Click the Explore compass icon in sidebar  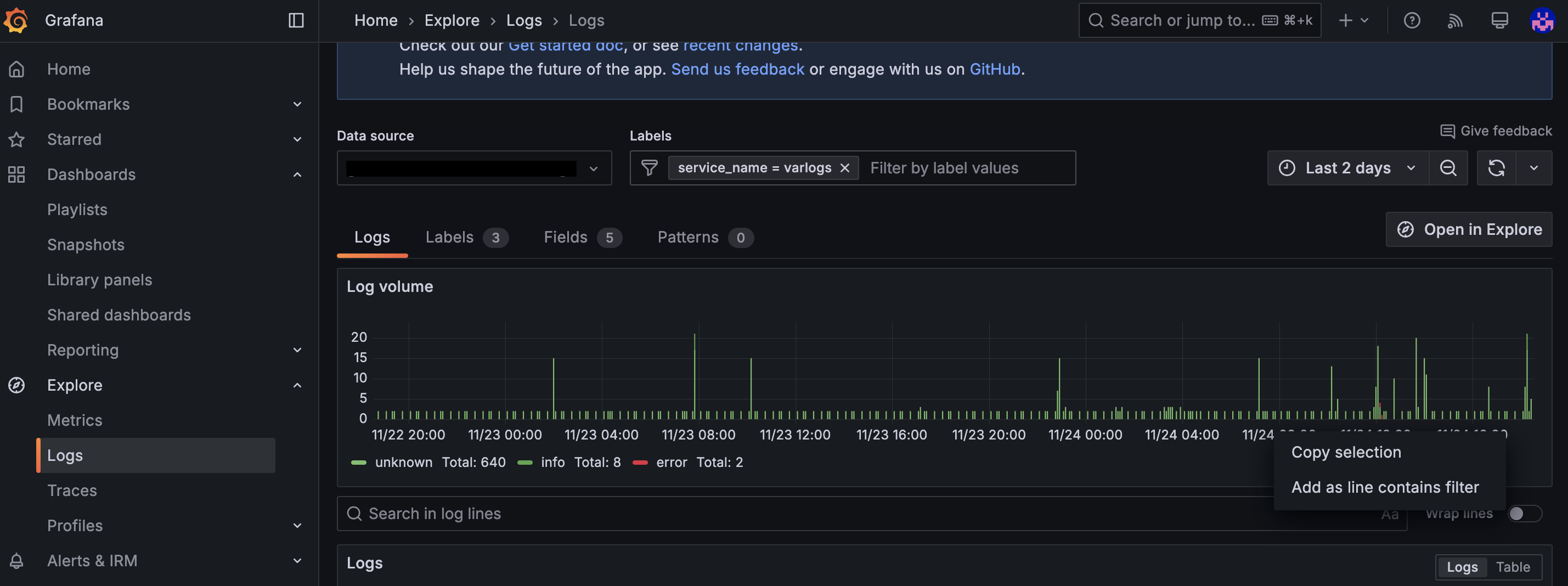tap(16, 385)
